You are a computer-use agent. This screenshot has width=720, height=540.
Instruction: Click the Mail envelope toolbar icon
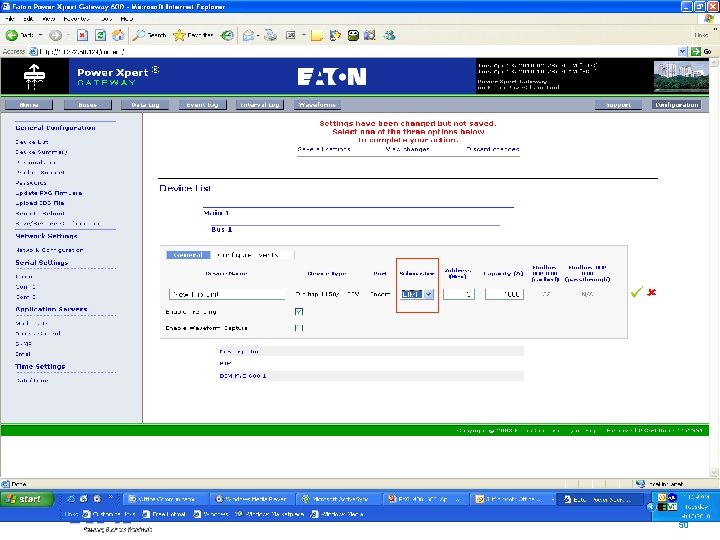[x=248, y=35]
